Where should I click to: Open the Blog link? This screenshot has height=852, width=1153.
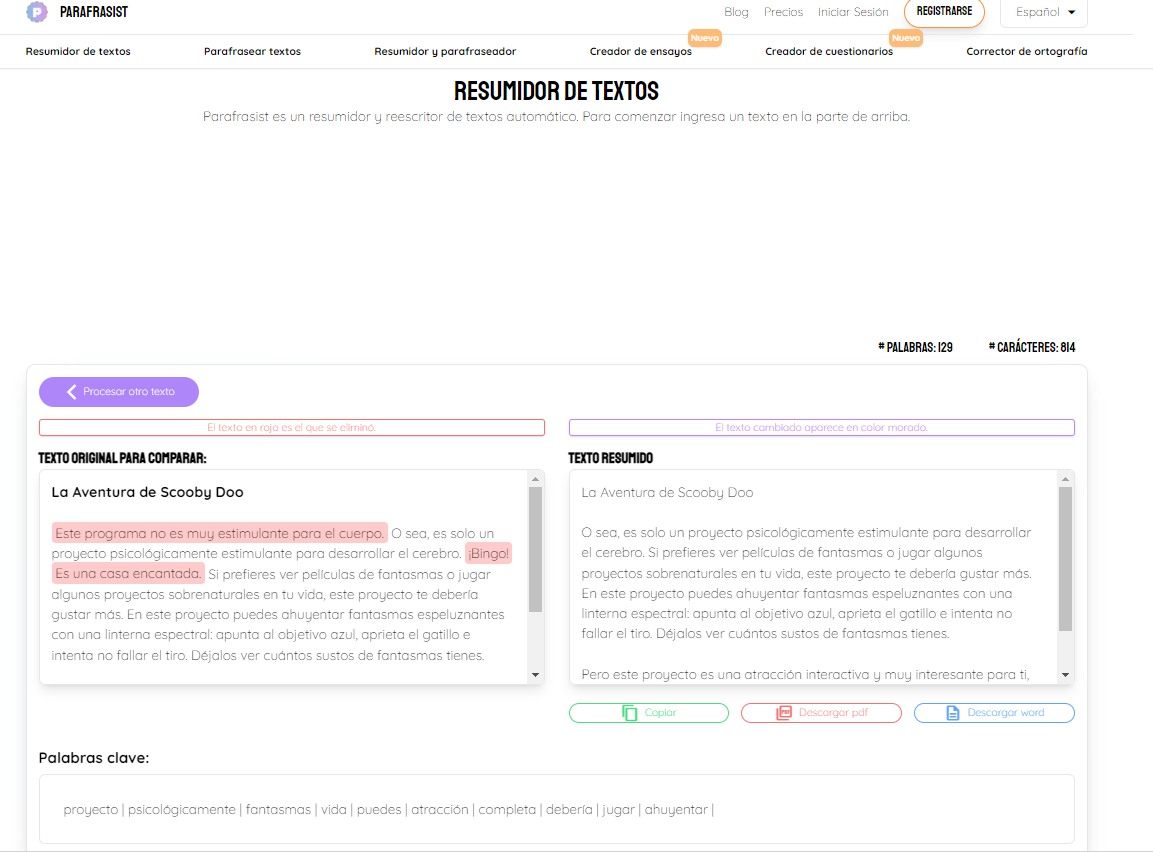(x=736, y=12)
